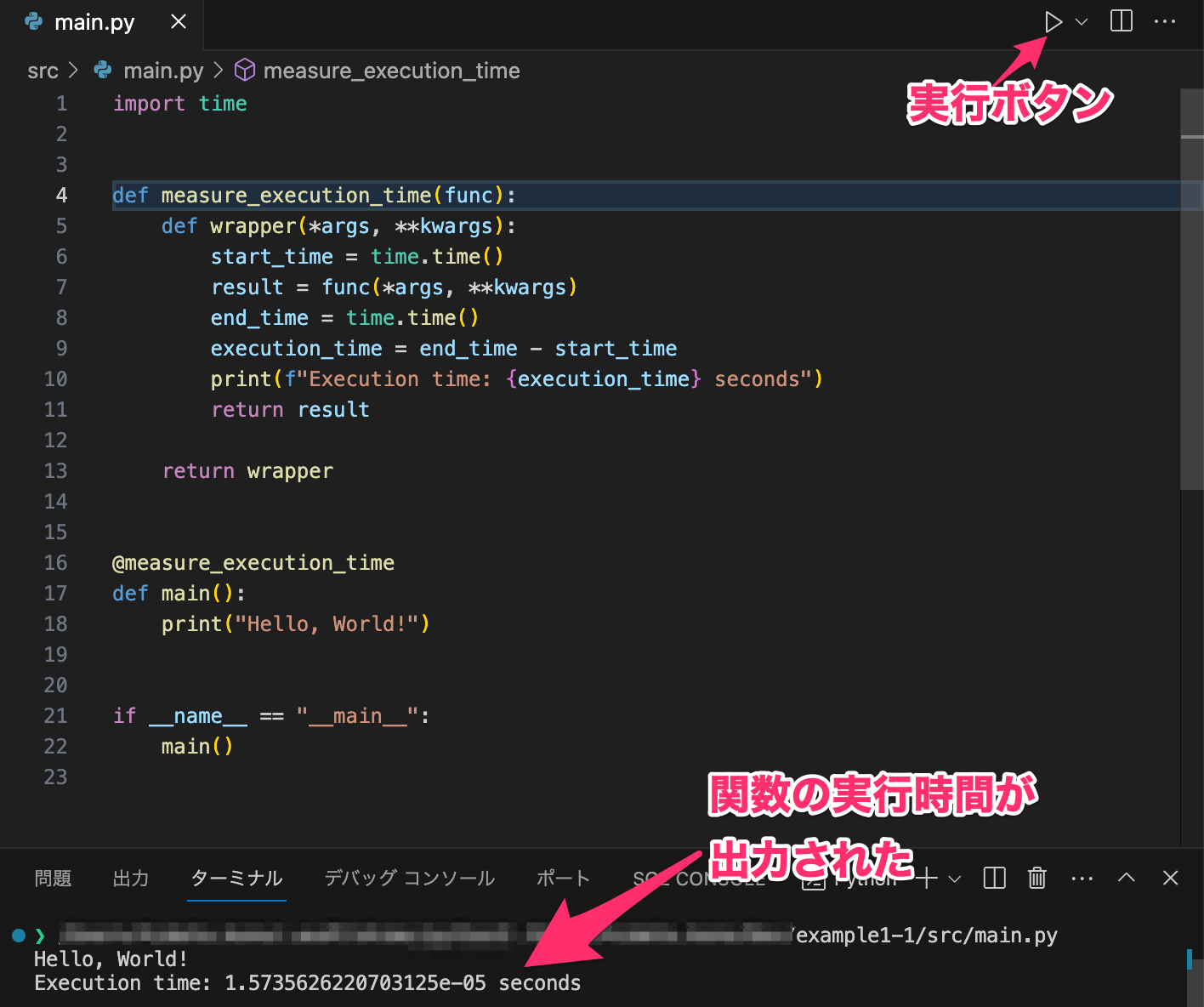This screenshot has height=1007, width=1204.
Task: Run the Python file with the Run button
Action: point(1053,21)
